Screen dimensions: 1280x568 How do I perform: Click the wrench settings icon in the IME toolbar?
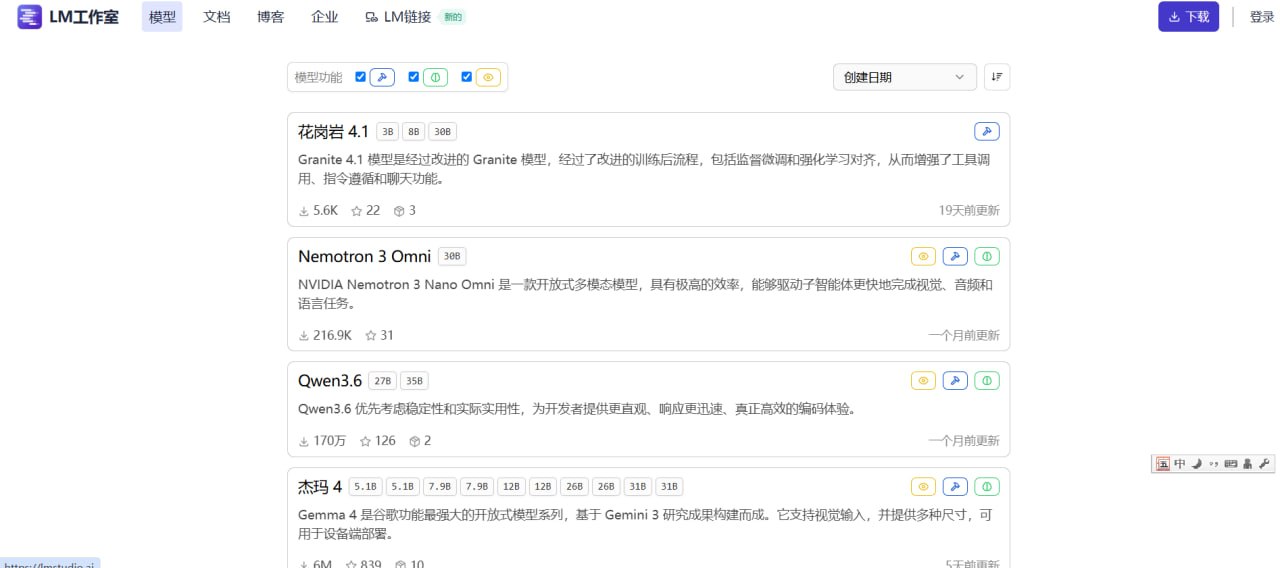pos(1264,464)
